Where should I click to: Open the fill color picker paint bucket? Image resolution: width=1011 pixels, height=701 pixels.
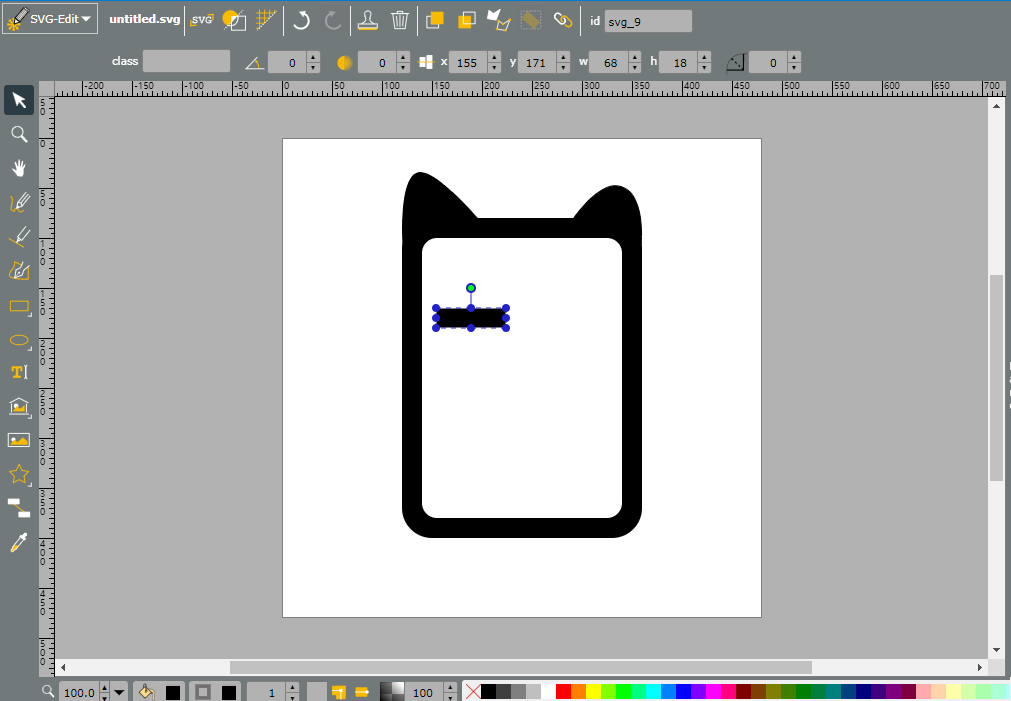(x=147, y=692)
